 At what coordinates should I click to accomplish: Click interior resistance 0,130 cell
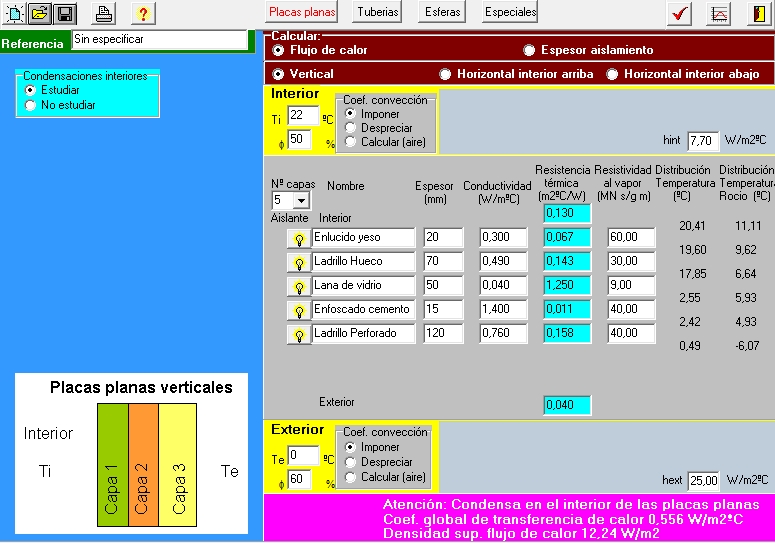pos(567,213)
